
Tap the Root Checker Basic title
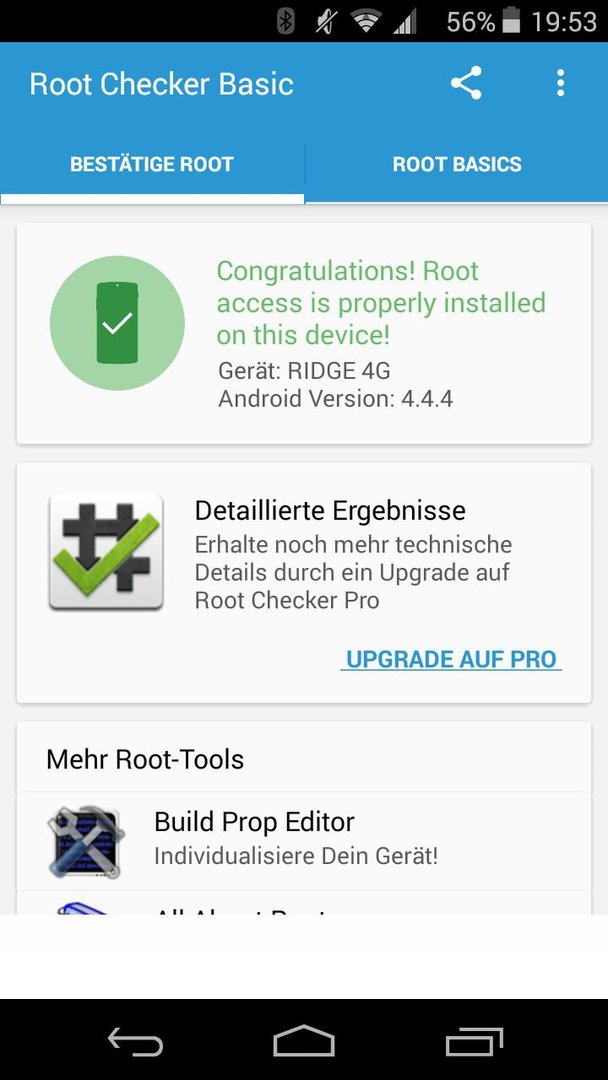coord(161,84)
